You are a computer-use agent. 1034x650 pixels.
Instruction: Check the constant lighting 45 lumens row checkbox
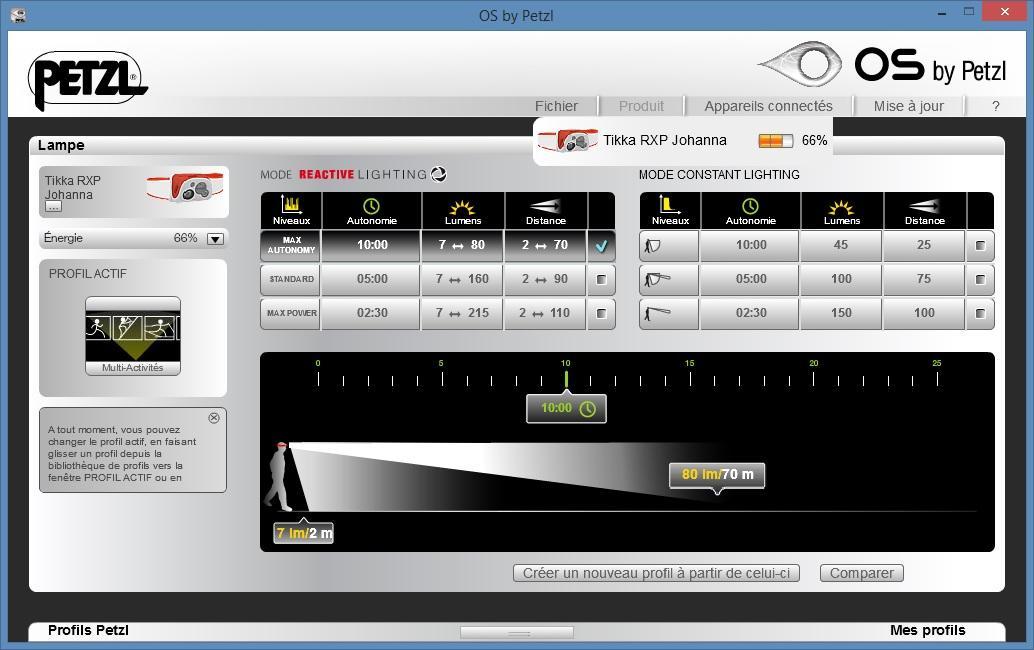tap(981, 246)
